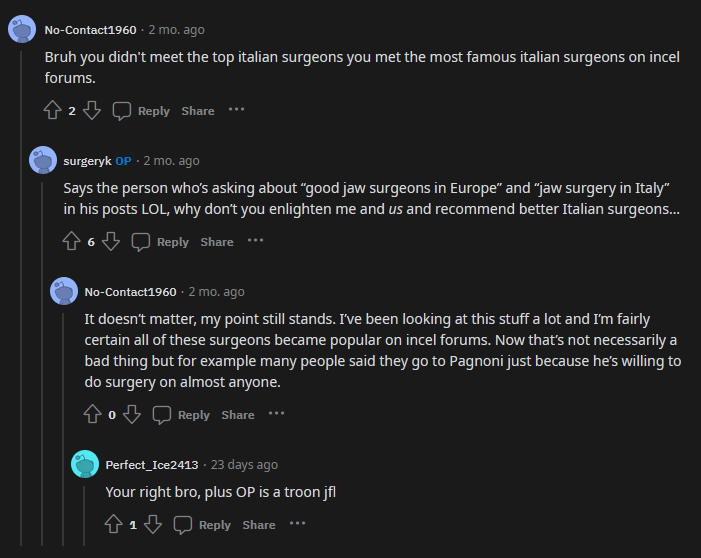Click the top comment's No-Contact1960 avatar

tap(22, 29)
